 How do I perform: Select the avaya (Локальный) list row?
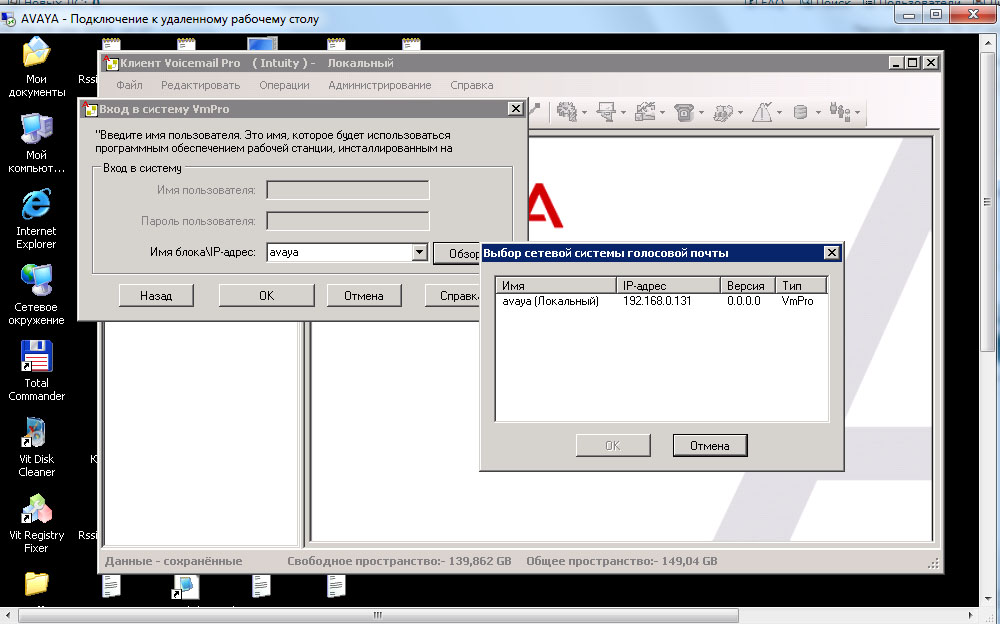coord(661,301)
